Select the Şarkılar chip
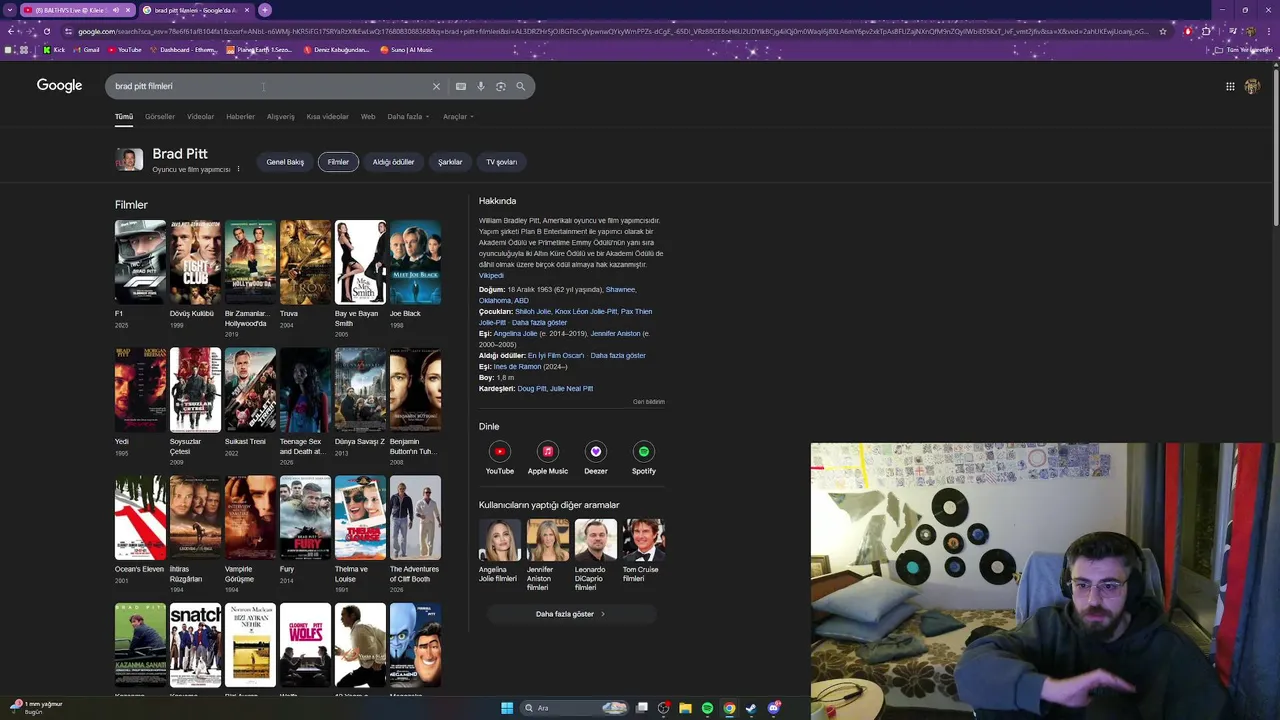This screenshot has height=720, width=1280. pos(450,162)
